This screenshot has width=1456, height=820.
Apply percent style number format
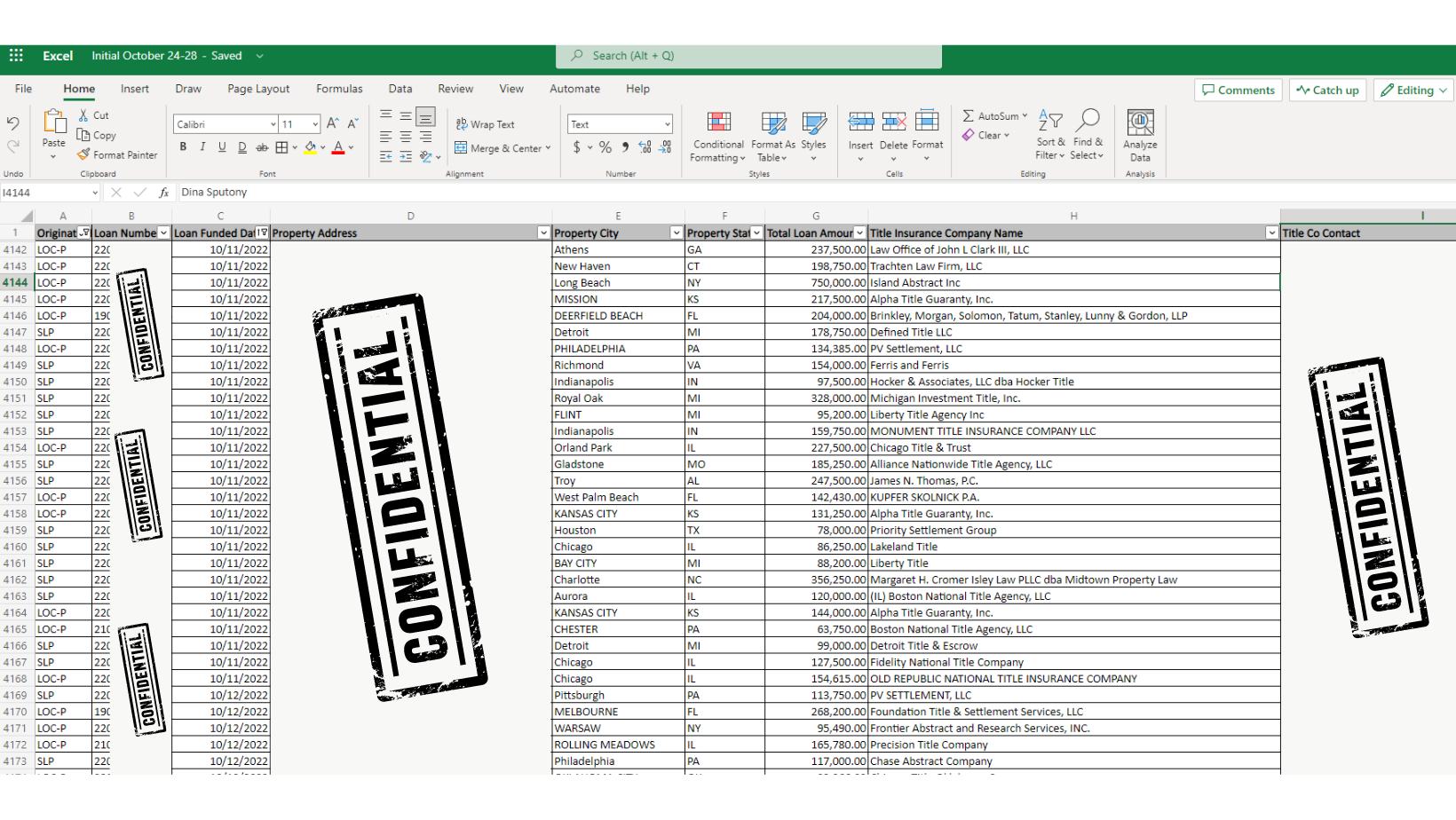coord(605,147)
